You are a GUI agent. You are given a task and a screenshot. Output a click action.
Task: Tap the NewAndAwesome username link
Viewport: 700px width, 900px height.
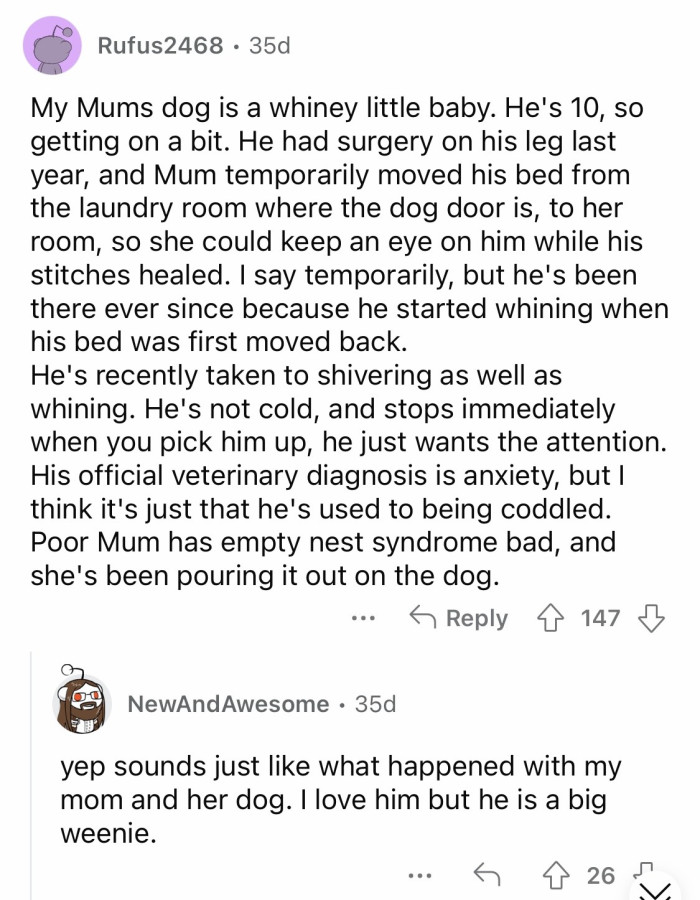(228, 704)
